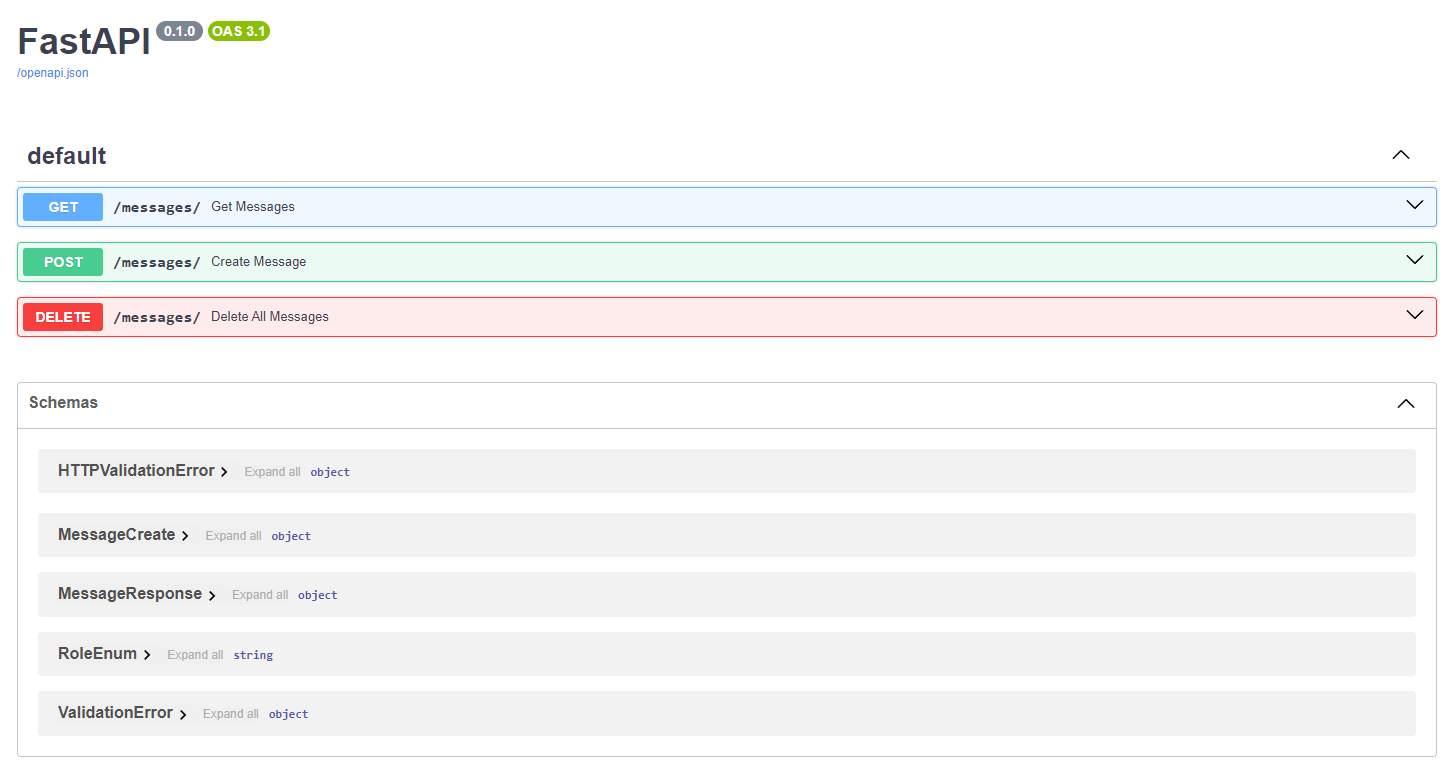Click the Get Messages description text
The width and height of the screenshot is (1452, 777).
coord(253,207)
